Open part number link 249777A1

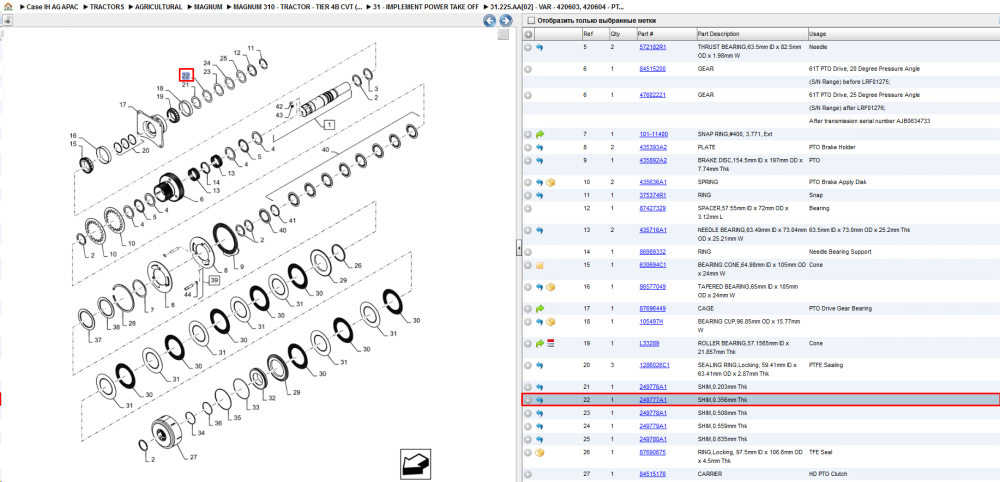(x=652, y=400)
